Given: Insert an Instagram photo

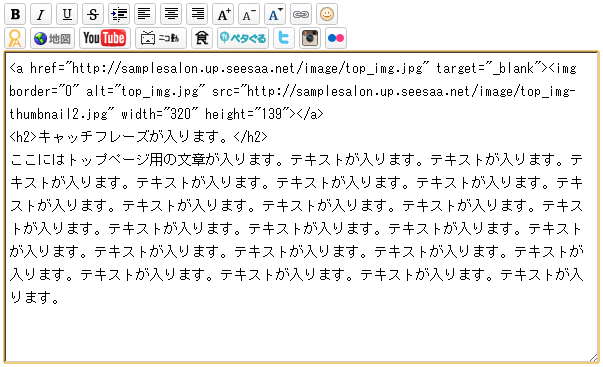Looking at the screenshot, I should (310, 38).
